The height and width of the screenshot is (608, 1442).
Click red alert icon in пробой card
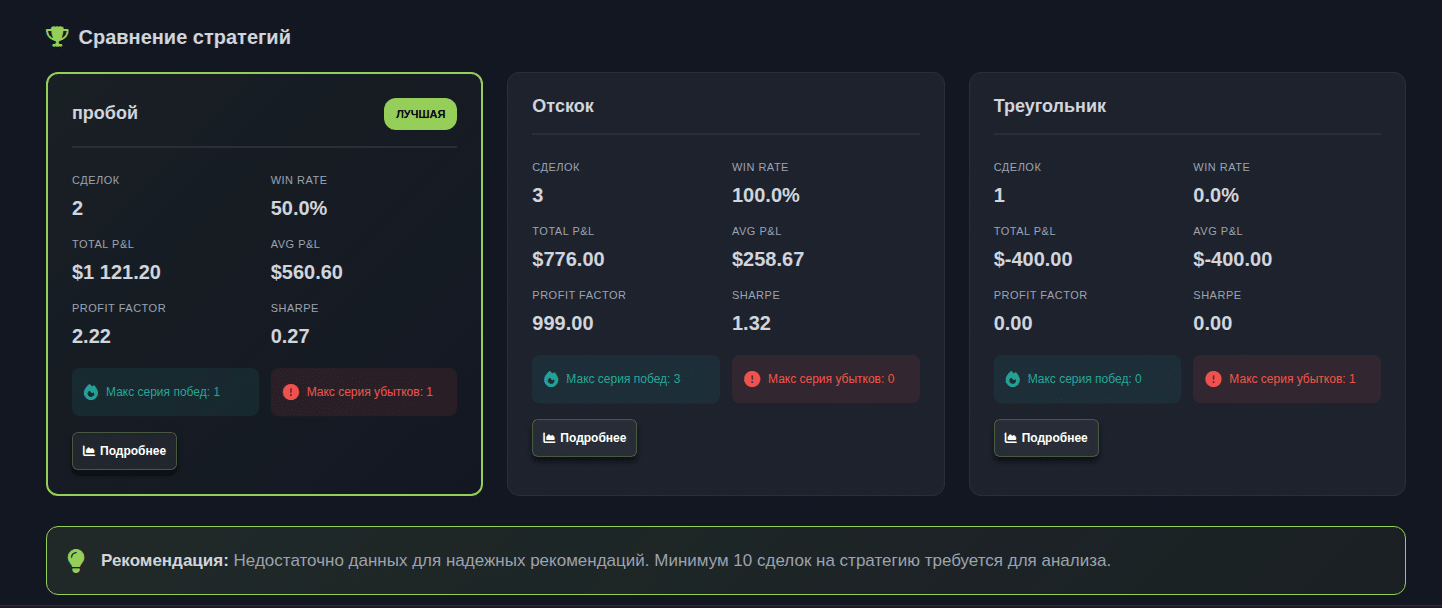tap(291, 392)
